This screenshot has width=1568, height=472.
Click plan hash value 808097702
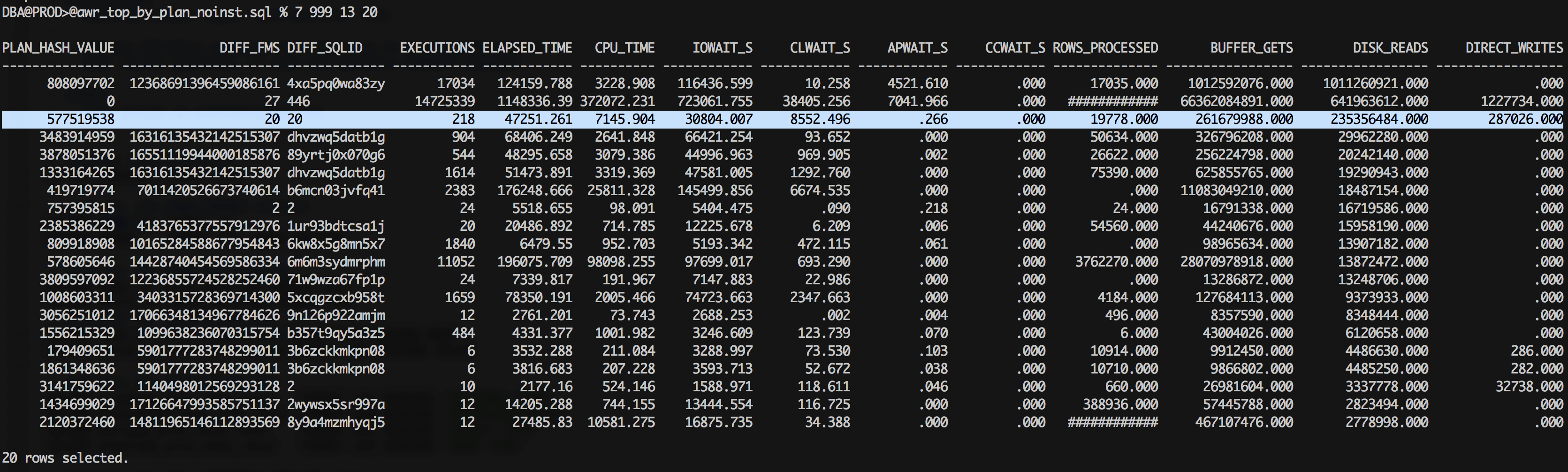pos(80,84)
